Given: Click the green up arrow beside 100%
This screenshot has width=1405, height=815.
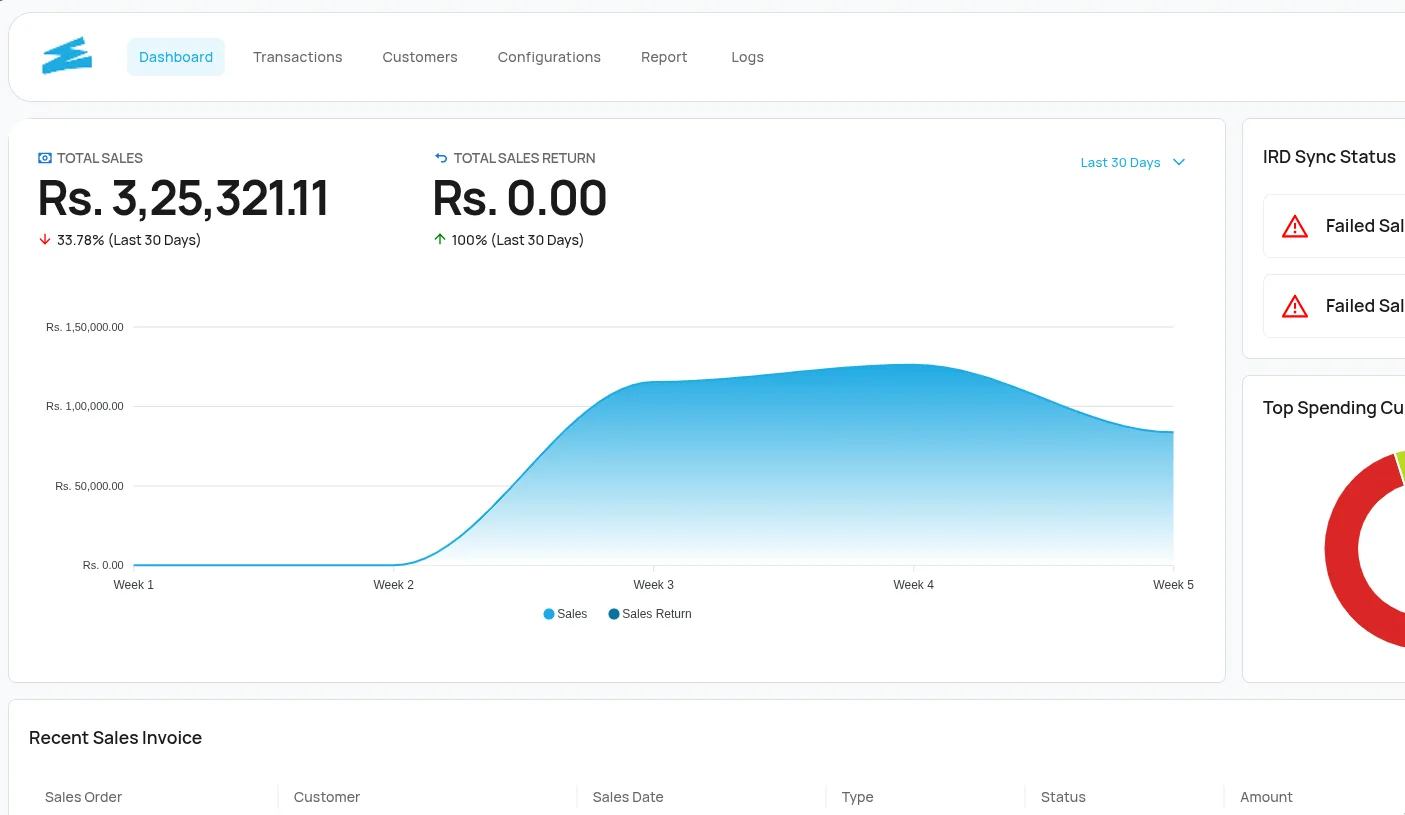Looking at the screenshot, I should click(439, 240).
